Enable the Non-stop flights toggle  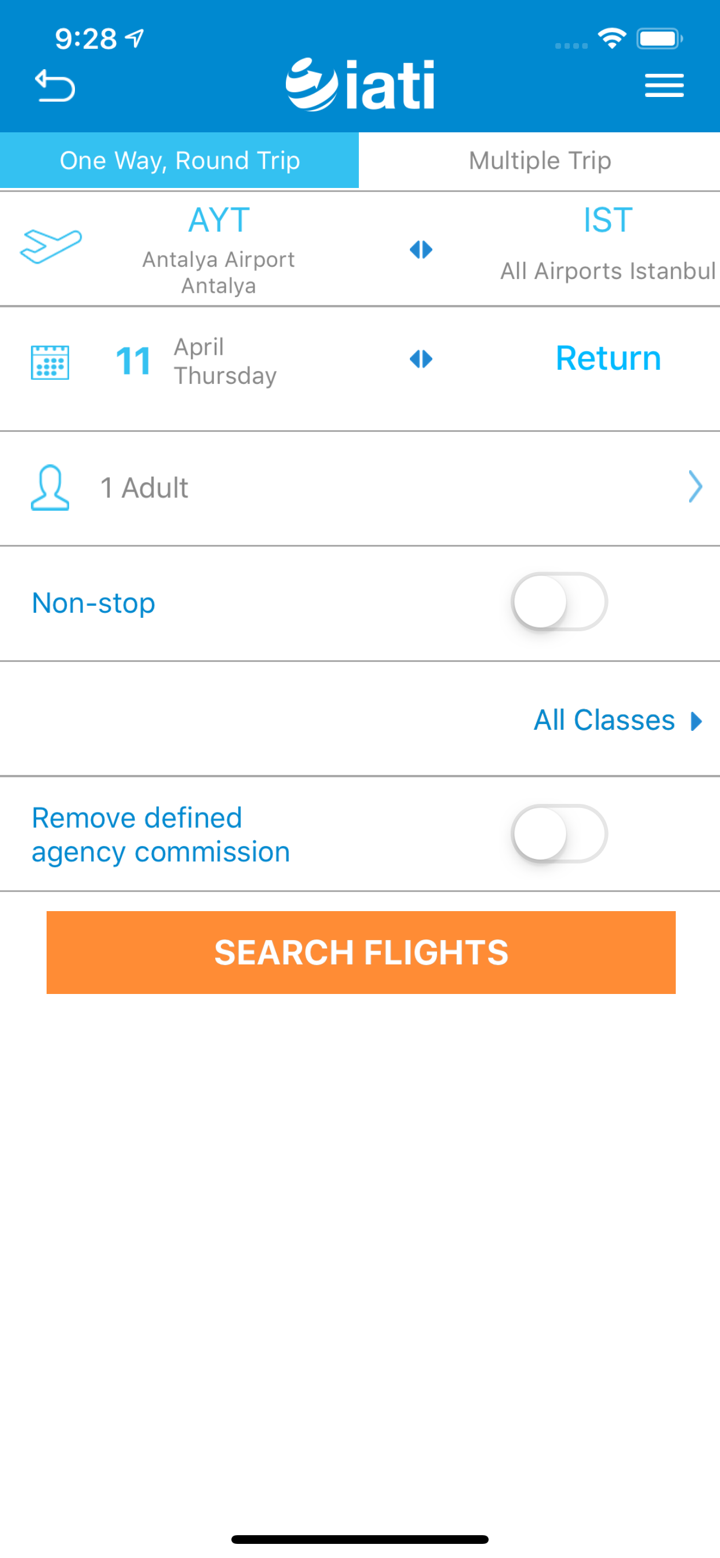point(559,602)
